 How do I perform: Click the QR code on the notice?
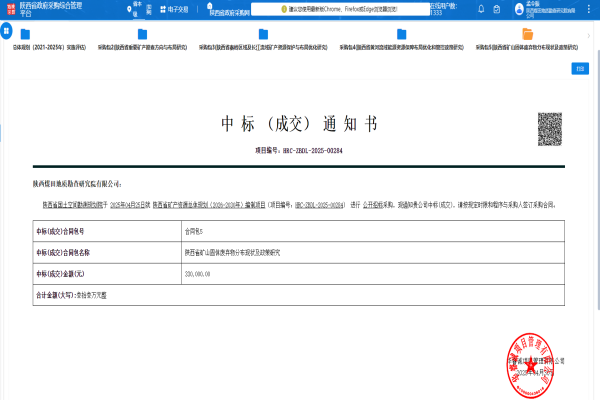550,129
